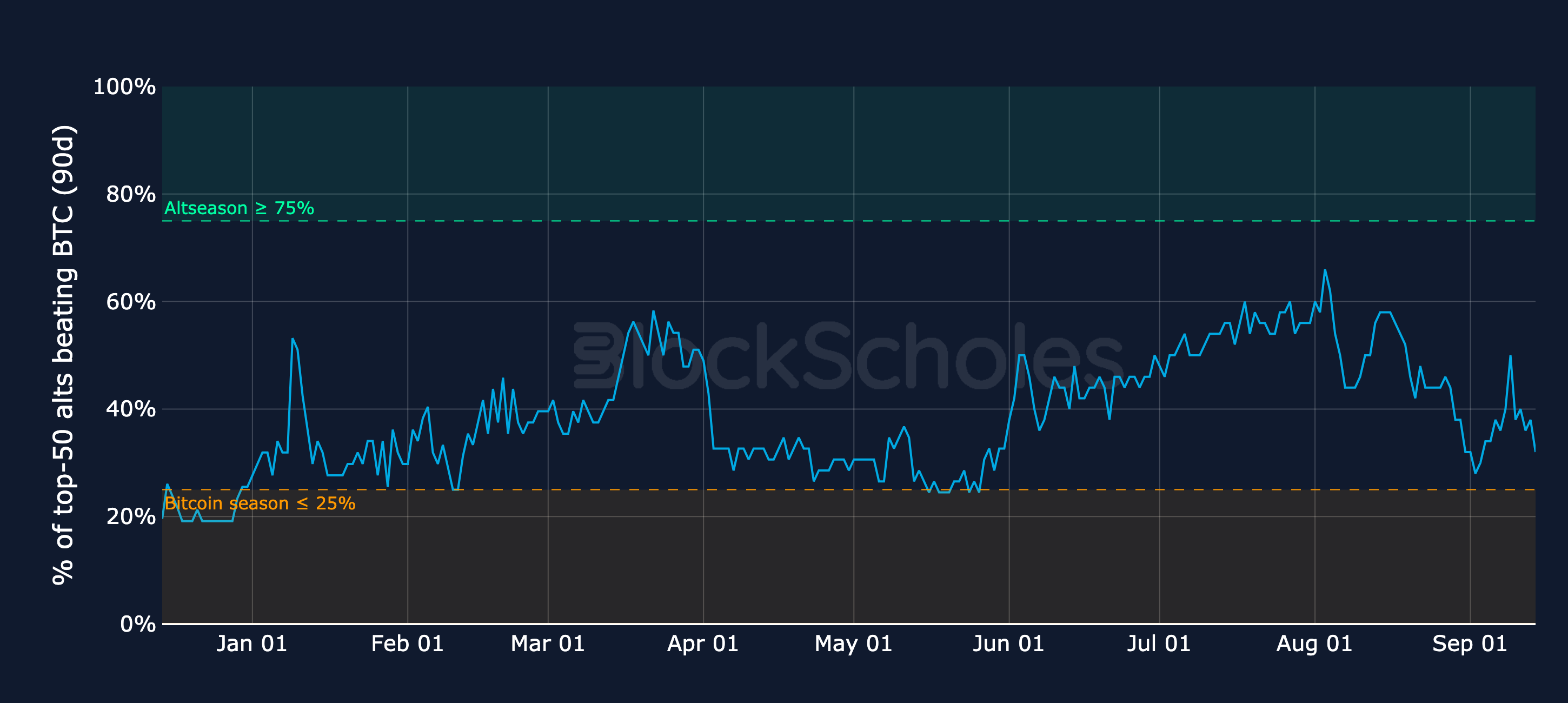Click the early August peak of the line
This screenshot has height=703, width=1568.
pyautogui.click(x=1325, y=270)
